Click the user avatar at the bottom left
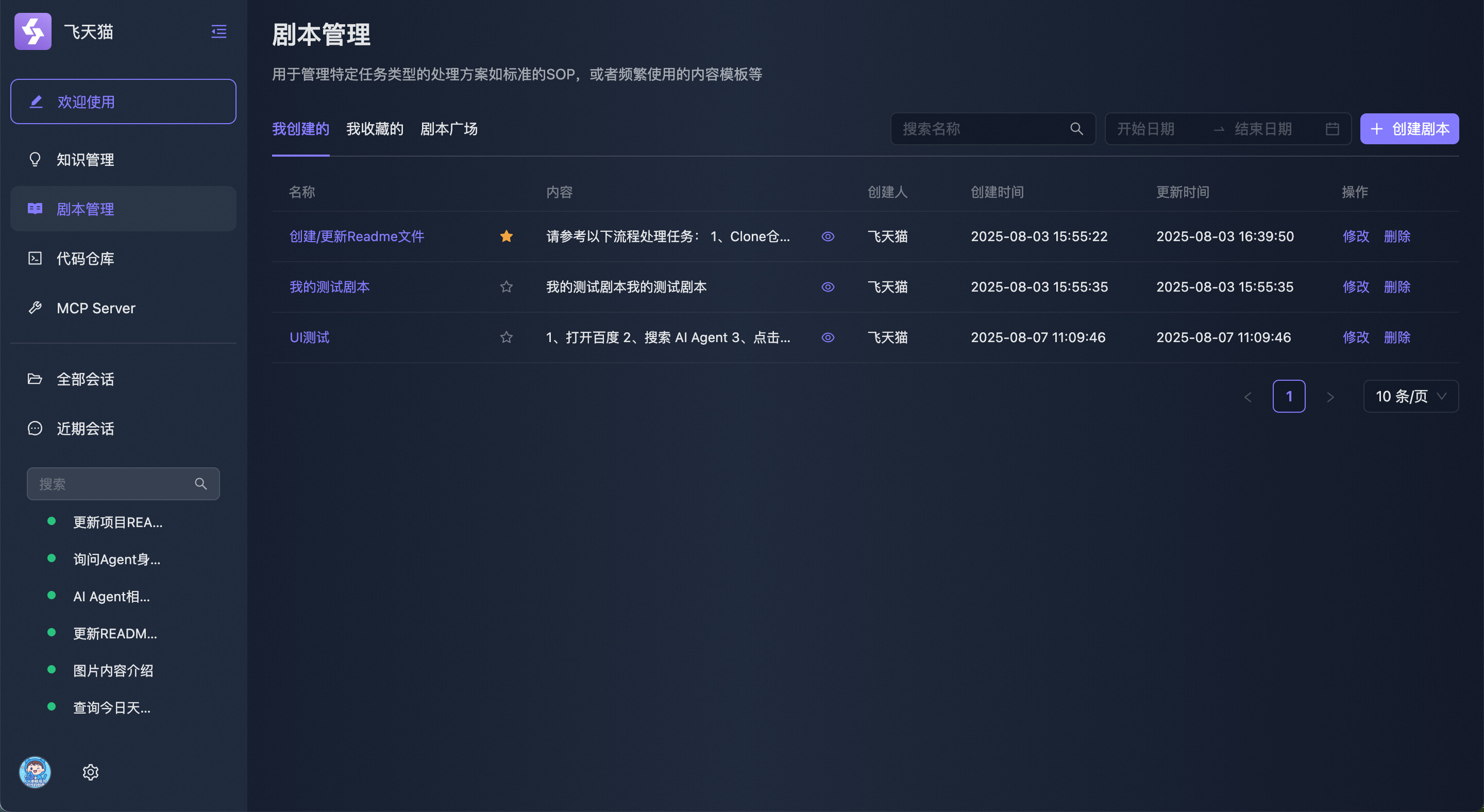This screenshot has height=812, width=1484. tap(35, 772)
